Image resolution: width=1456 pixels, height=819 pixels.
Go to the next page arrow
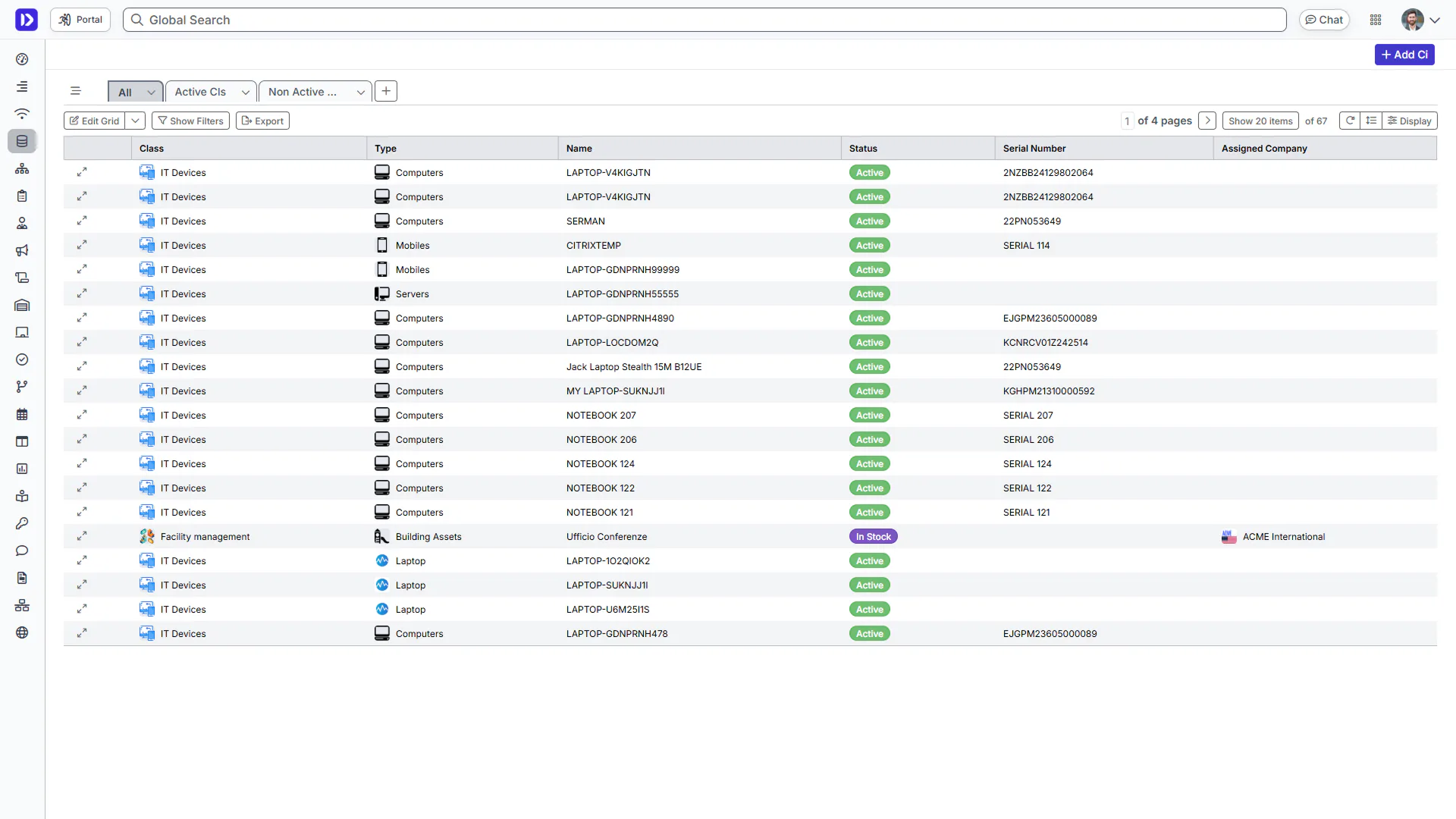click(1208, 121)
